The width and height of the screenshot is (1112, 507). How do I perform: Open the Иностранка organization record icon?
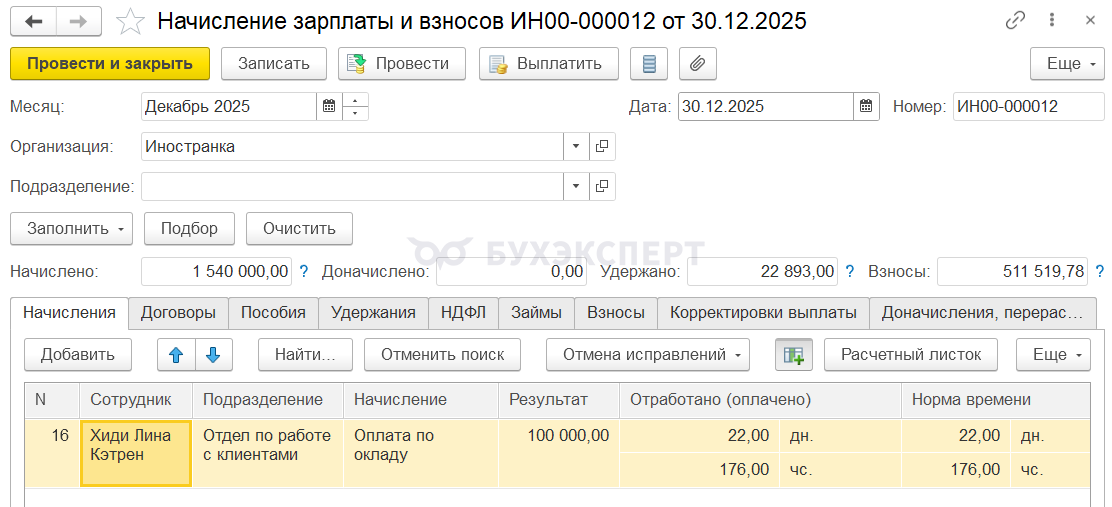602,147
